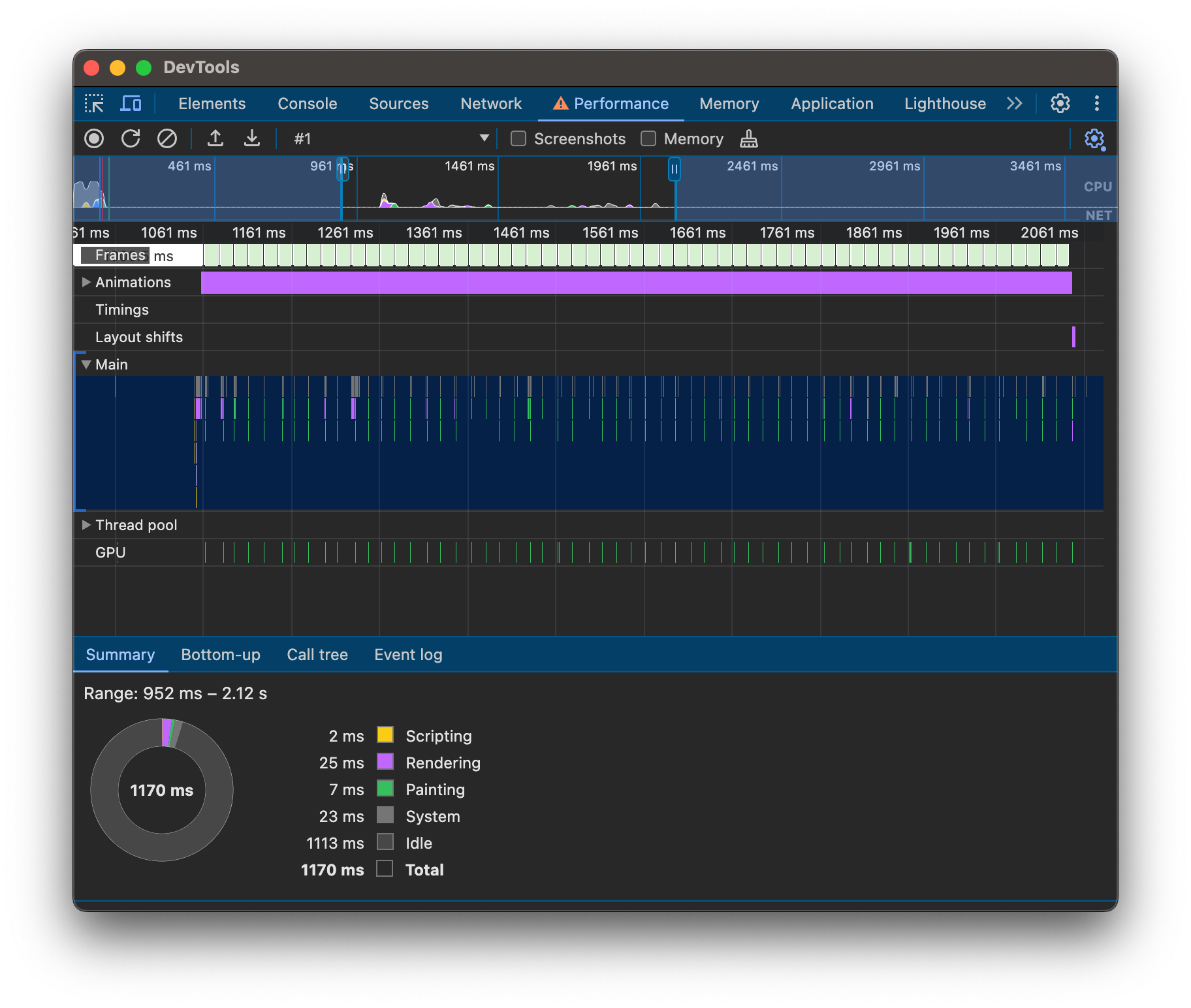Enable the Memory checkbox in toolbar
This screenshot has width=1191, height=1008.
click(x=648, y=138)
